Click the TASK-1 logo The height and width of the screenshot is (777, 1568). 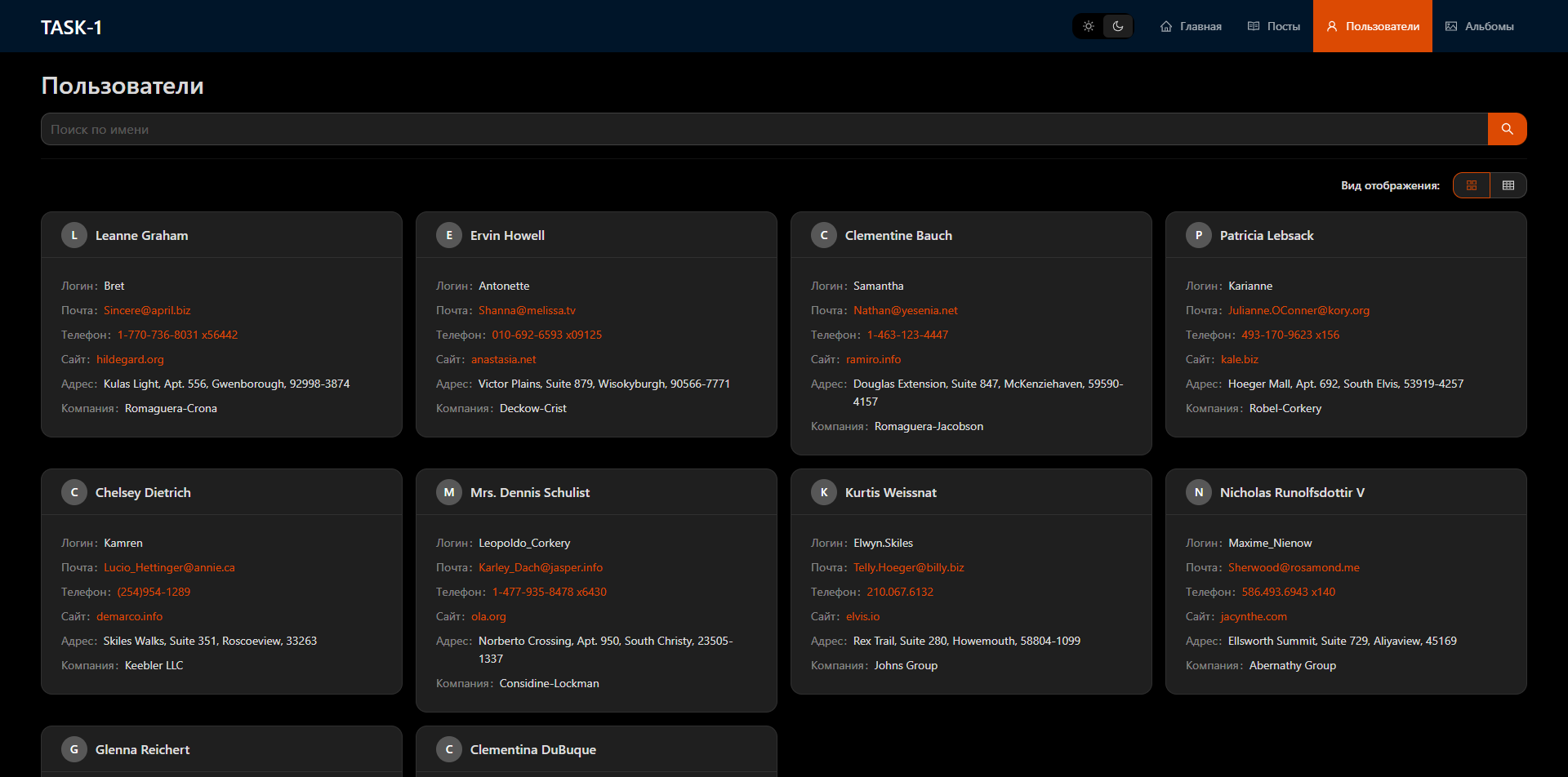72,28
